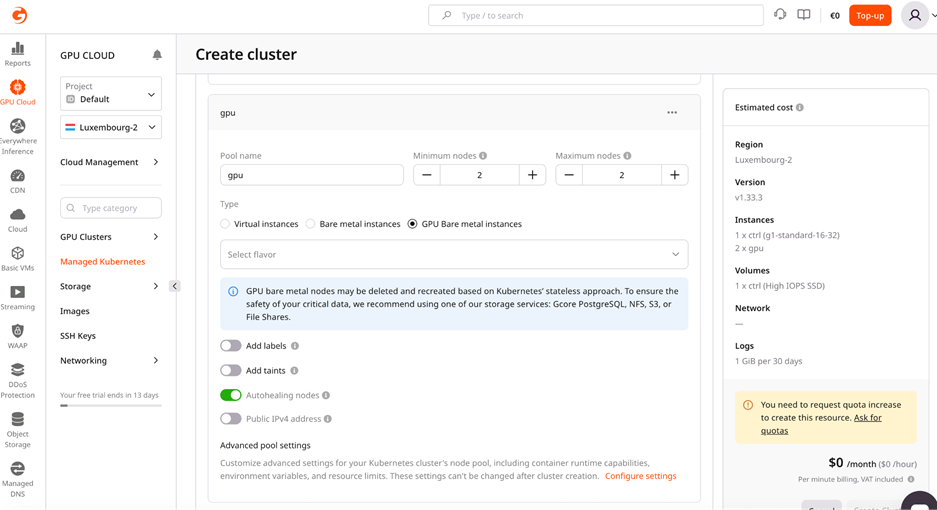The height and width of the screenshot is (510, 937).
Task: Open SSH Keys menu item
Action: (x=78, y=336)
